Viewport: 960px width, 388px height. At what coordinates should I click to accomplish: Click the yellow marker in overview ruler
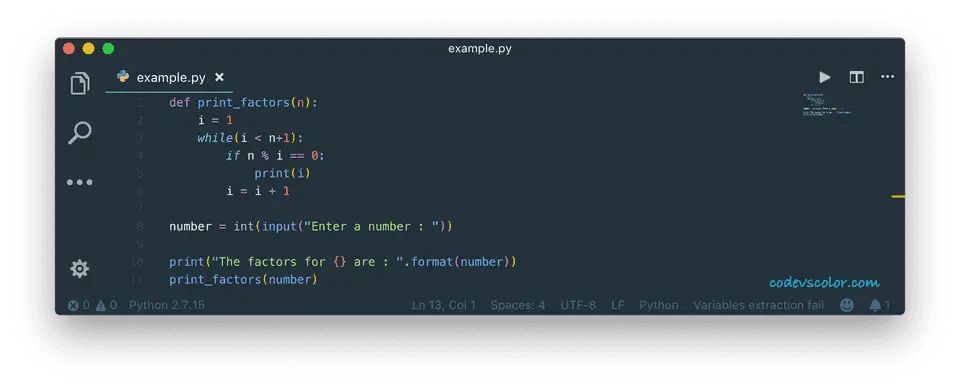[898, 196]
